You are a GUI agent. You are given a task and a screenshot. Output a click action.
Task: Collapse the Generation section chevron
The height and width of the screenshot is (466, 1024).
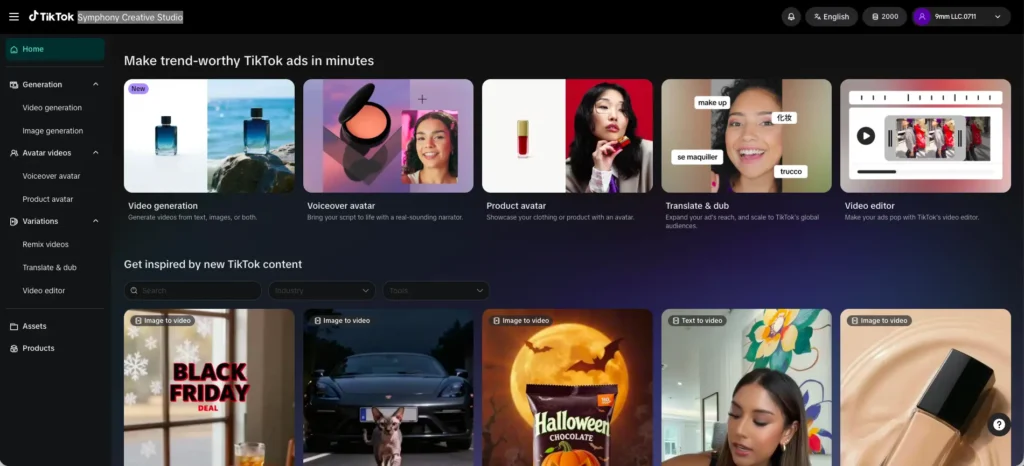[95, 85]
